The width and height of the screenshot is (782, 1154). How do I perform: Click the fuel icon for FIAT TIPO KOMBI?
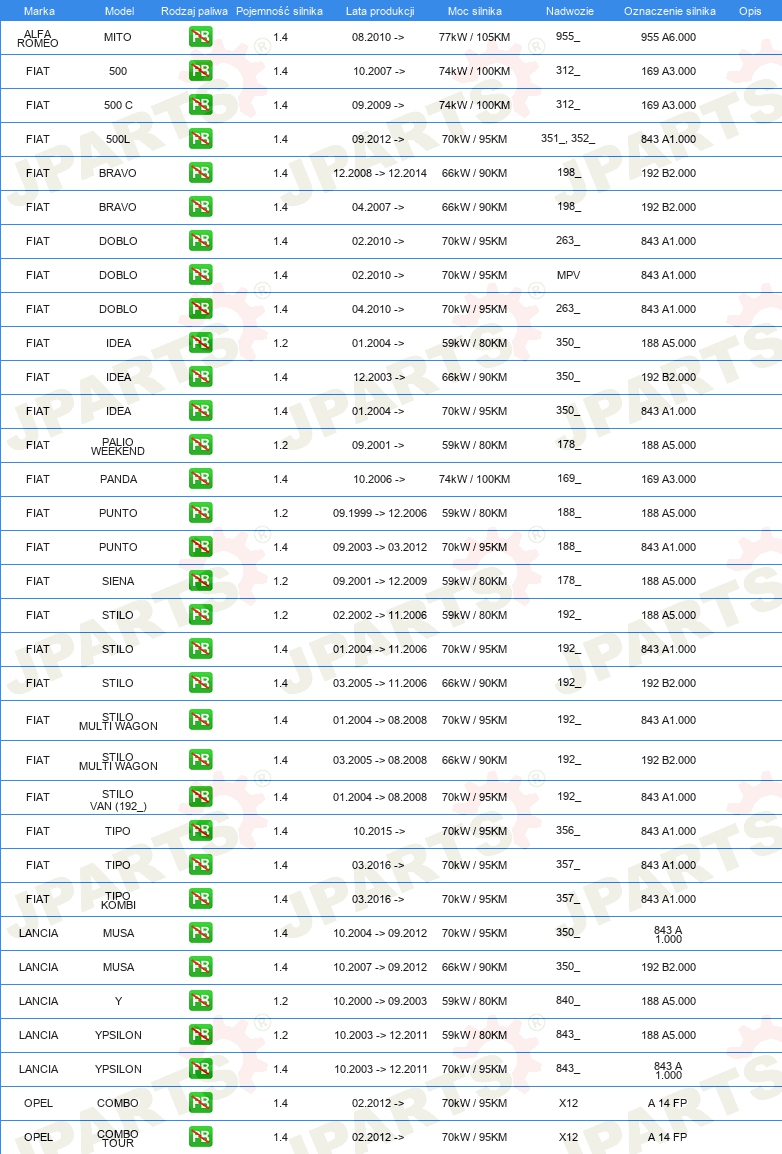tap(200, 899)
